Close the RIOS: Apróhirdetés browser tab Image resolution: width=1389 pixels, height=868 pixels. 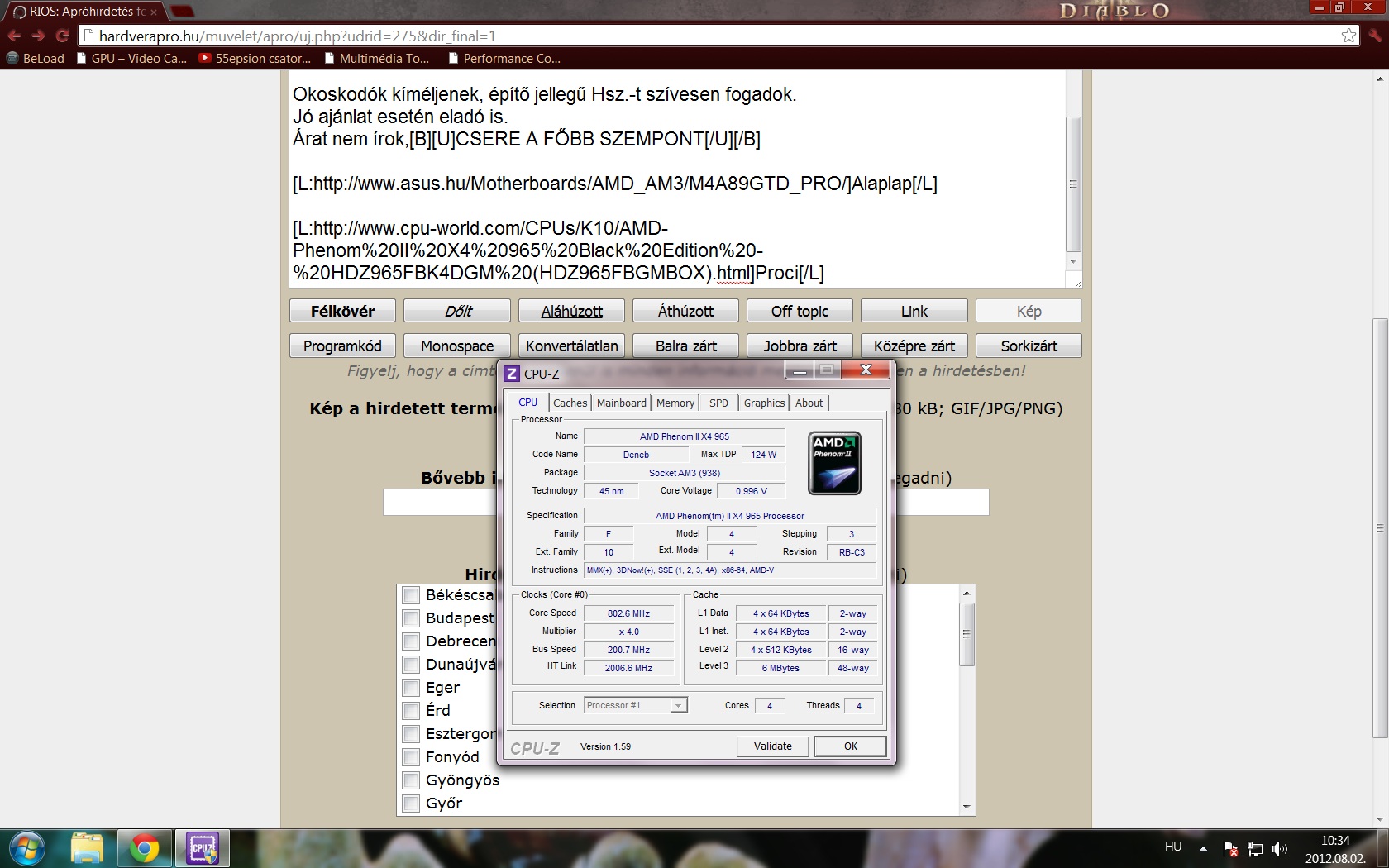(x=154, y=12)
